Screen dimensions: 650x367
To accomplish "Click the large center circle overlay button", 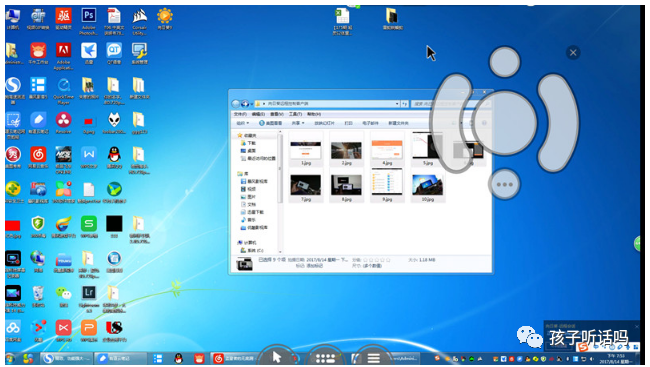I will click(504, 123).
